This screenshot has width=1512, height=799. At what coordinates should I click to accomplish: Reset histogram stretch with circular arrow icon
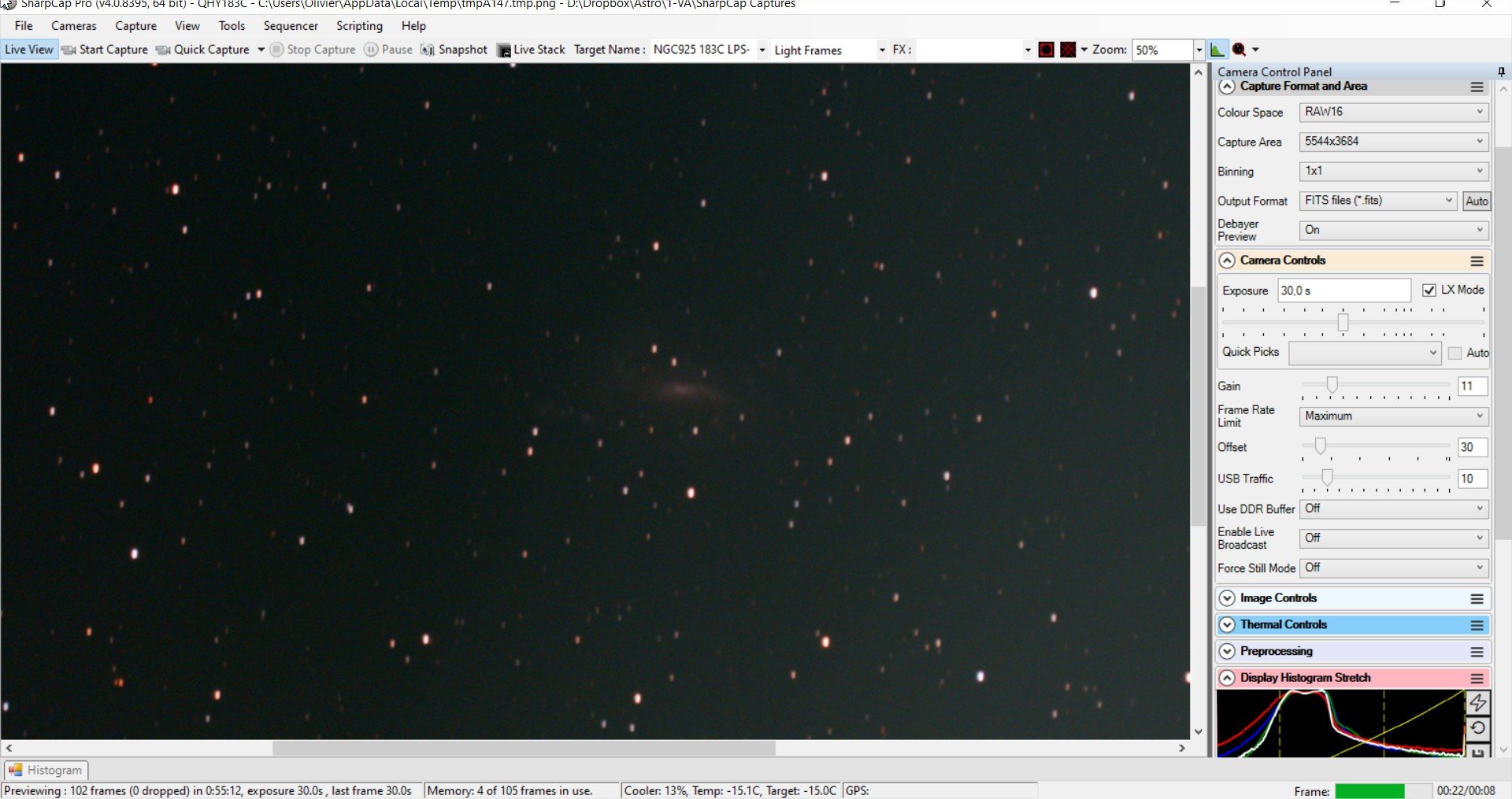coord(1478,728)
